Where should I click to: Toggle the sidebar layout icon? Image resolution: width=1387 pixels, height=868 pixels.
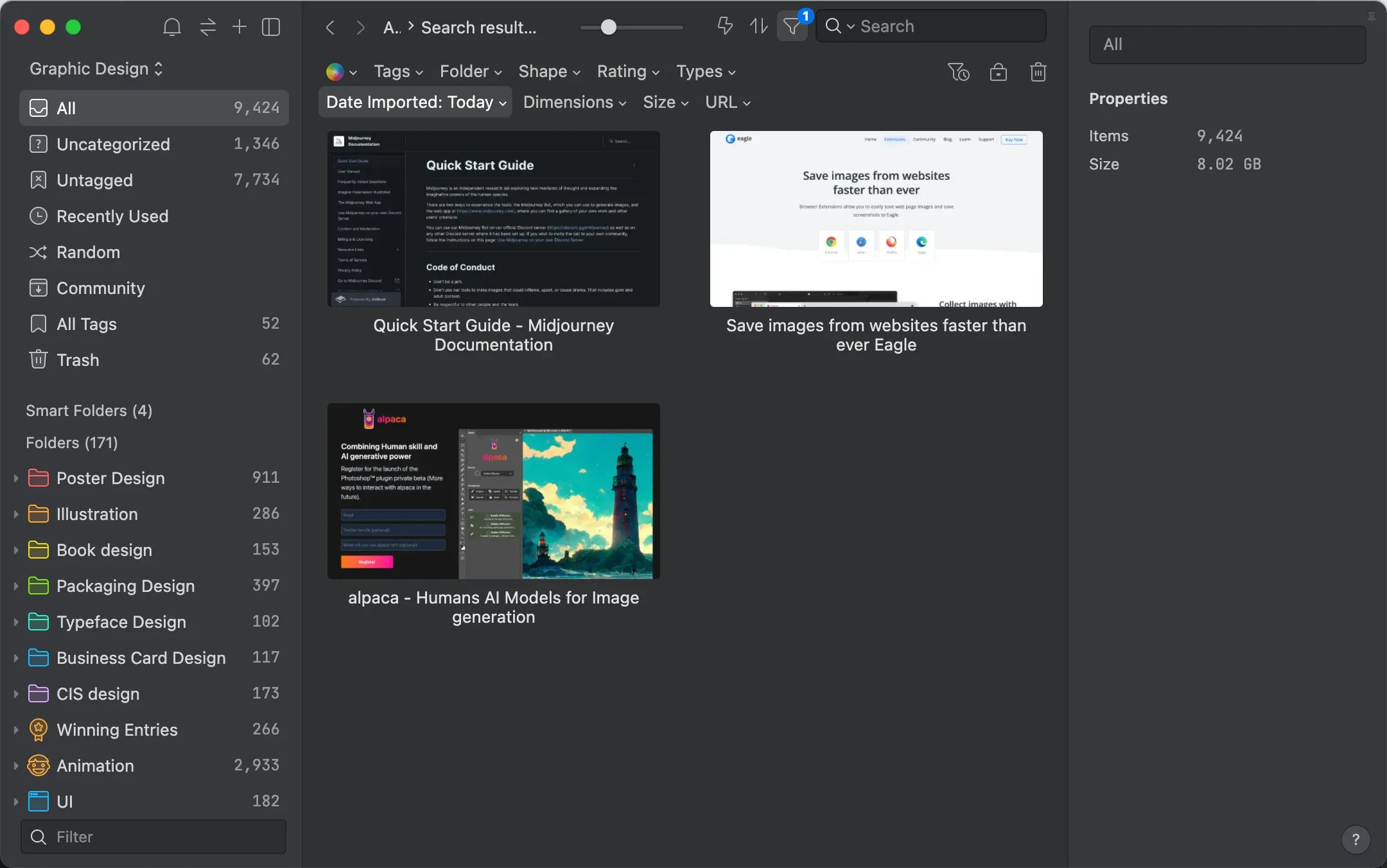tap(271, 27)
